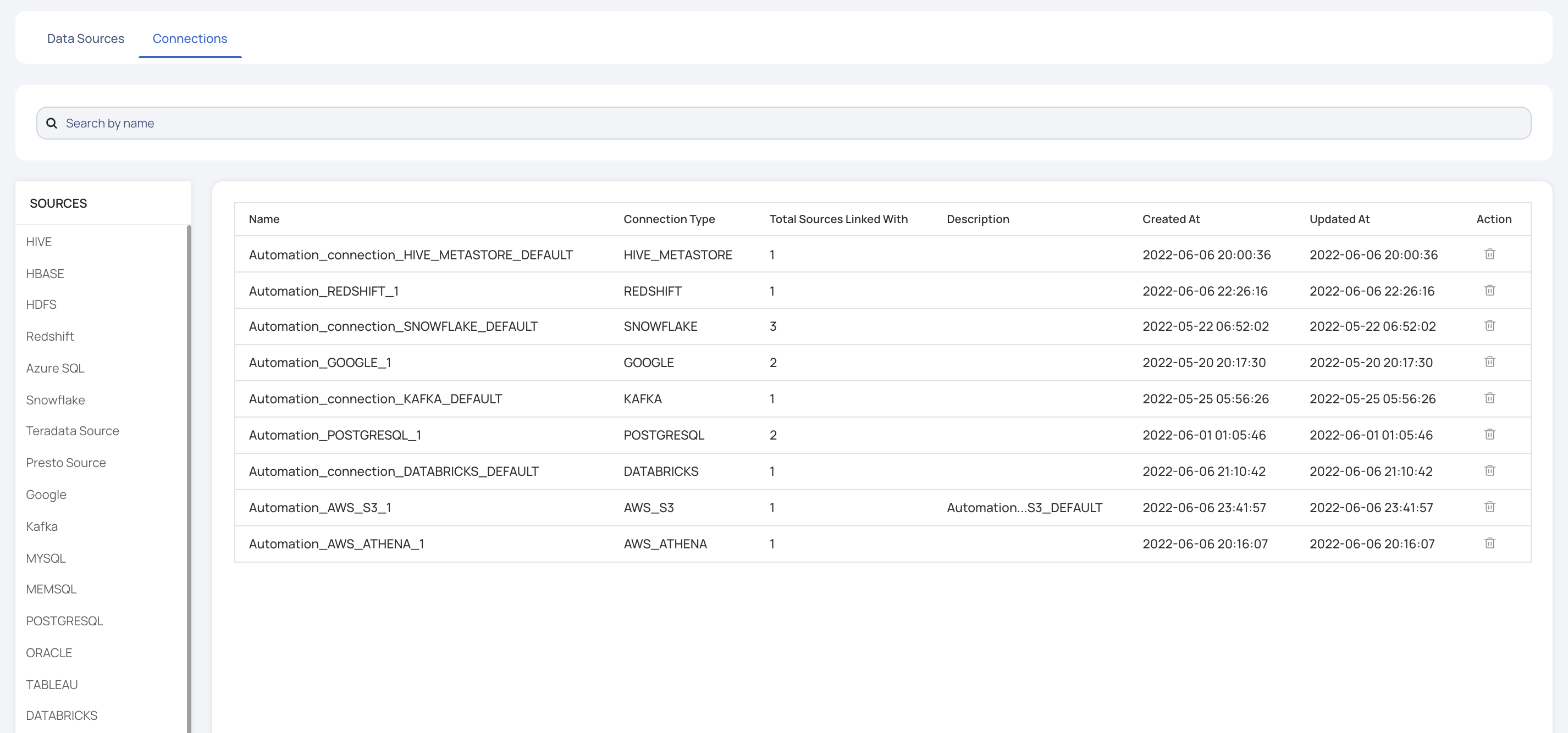Select the Connections tab
The height and width of the screenshot is (733, 1568).
[x=189, y=38]
